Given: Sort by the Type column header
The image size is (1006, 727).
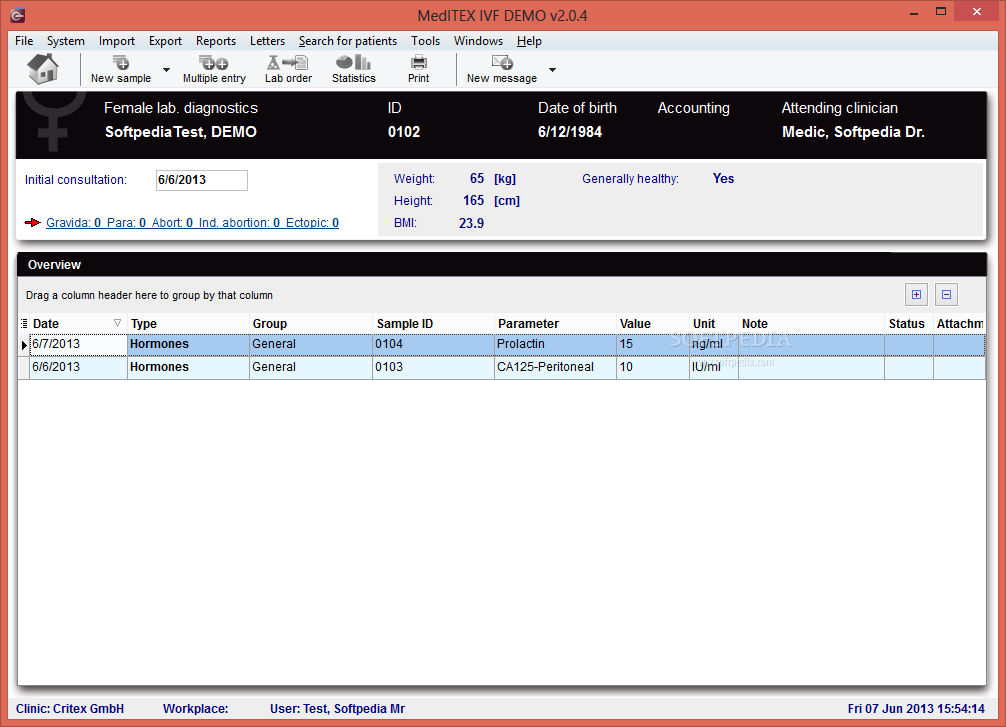Looking at the screenshot, I should click(x=188, y=323).
